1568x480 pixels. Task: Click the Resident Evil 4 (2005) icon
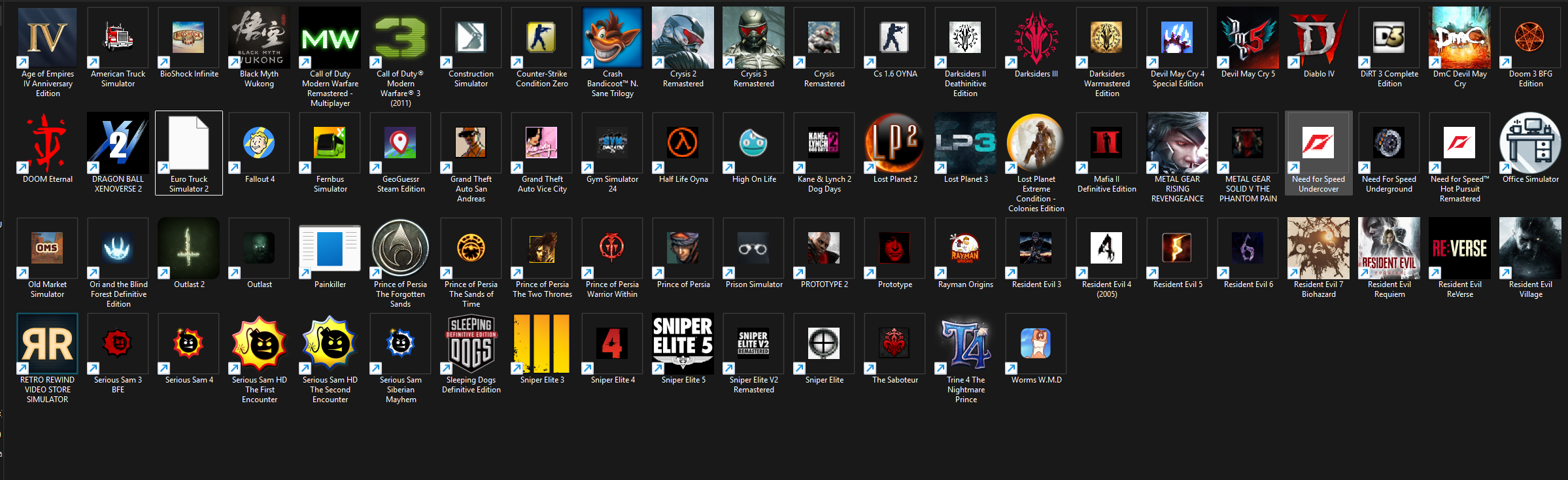[x=1106, y=249]
